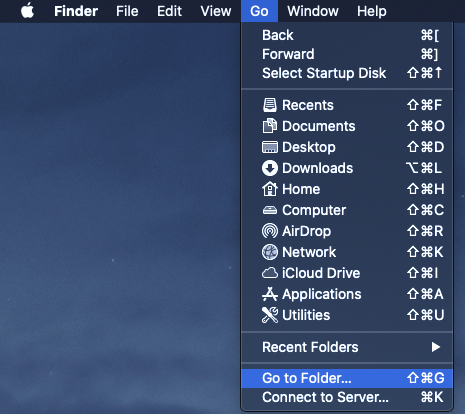
Task: Click the Network globe icon
Action: pyautogui.click(x=269, y=252)
